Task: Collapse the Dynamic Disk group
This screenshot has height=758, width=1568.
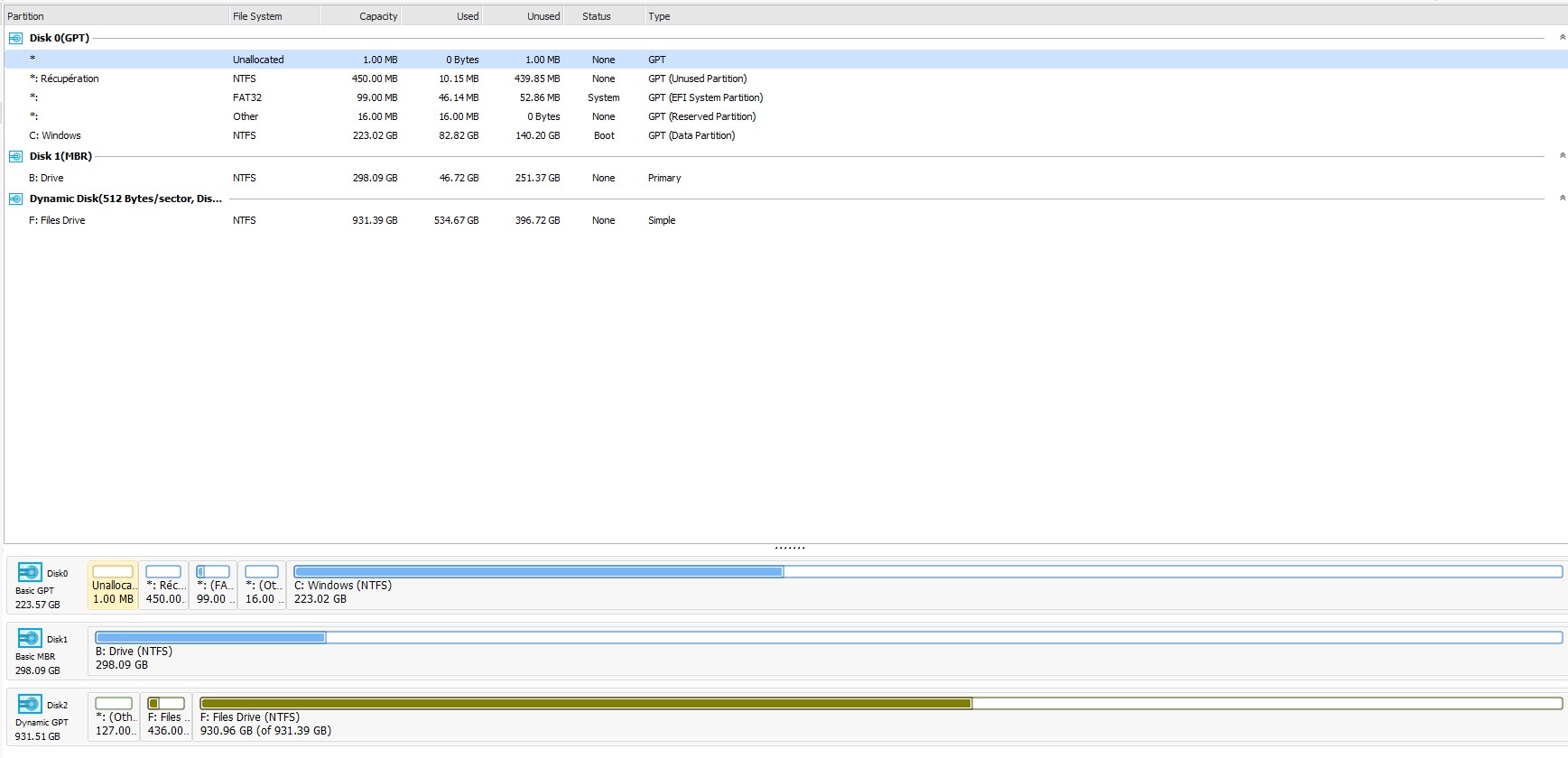Action: (1562, 199)
